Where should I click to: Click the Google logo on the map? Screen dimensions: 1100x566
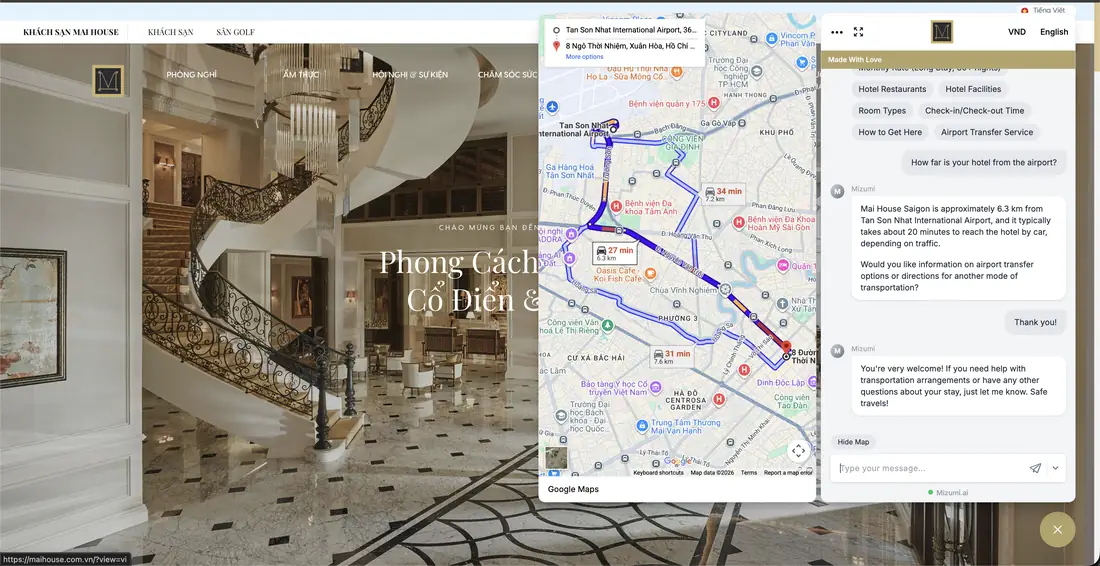click(676, 461)
